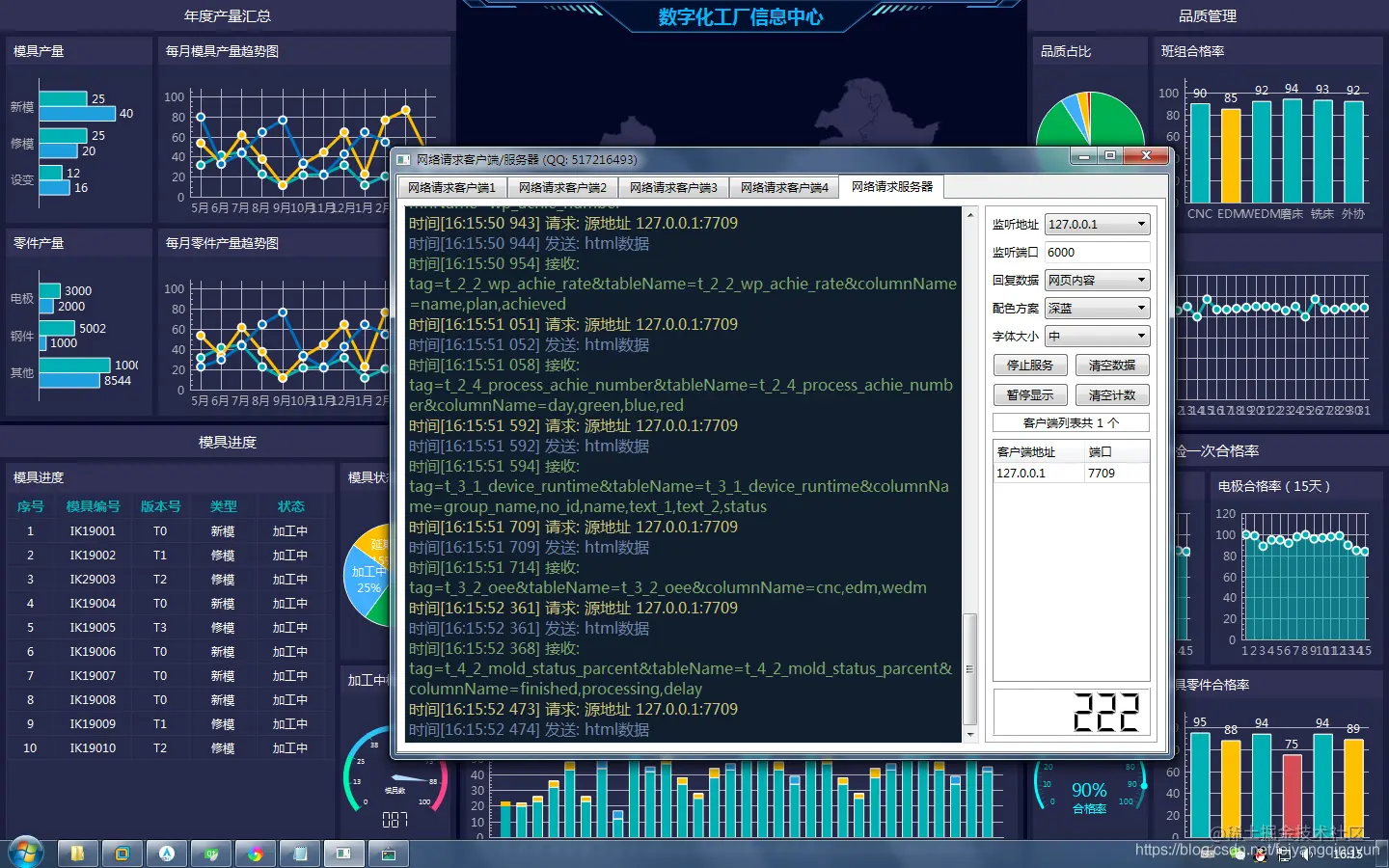The image size is (1389, 868).
Task: Click the 客户端地址 column header
Action: (1040, 451)
